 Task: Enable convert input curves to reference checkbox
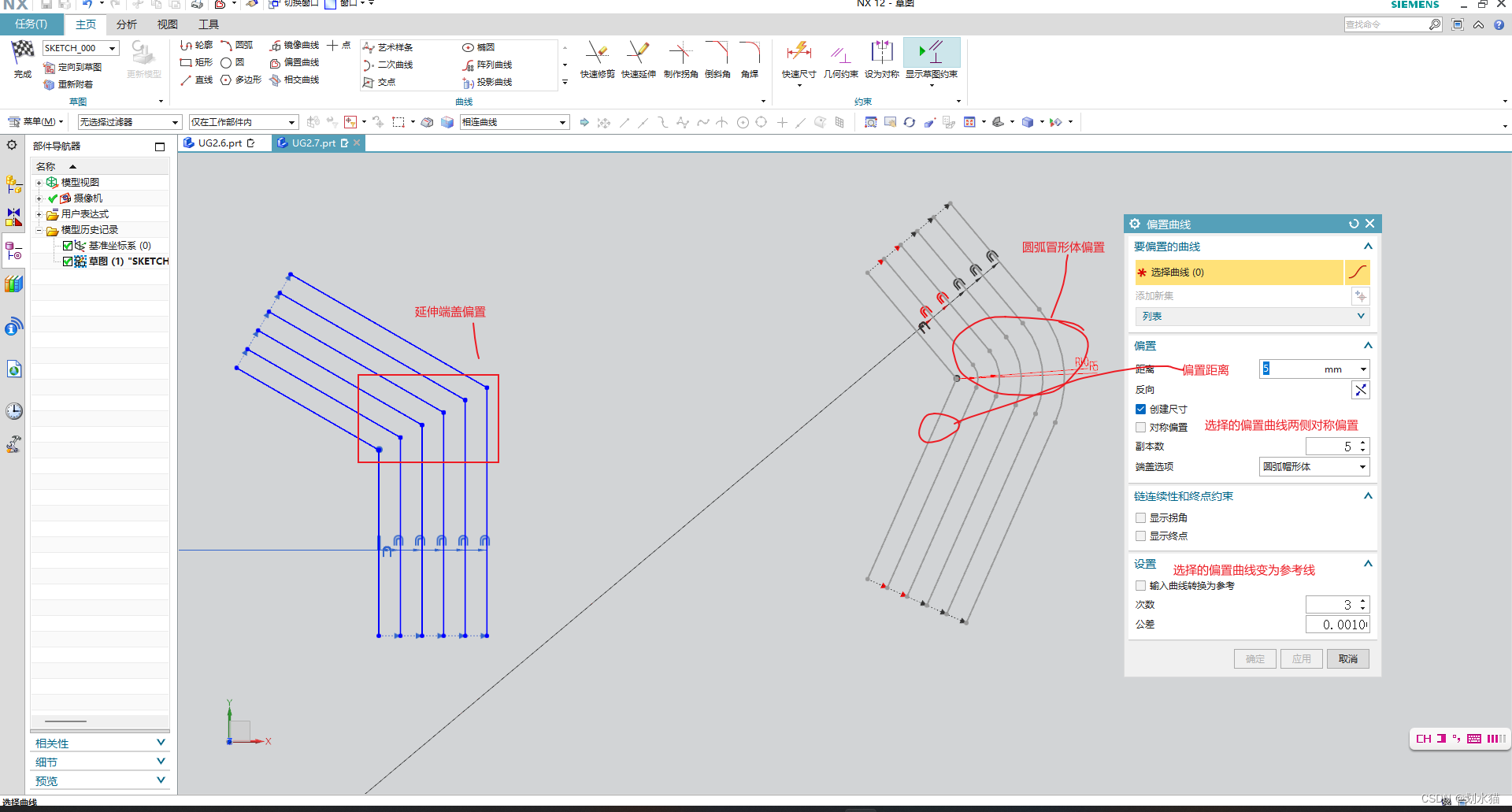[x=1140, y=585]
